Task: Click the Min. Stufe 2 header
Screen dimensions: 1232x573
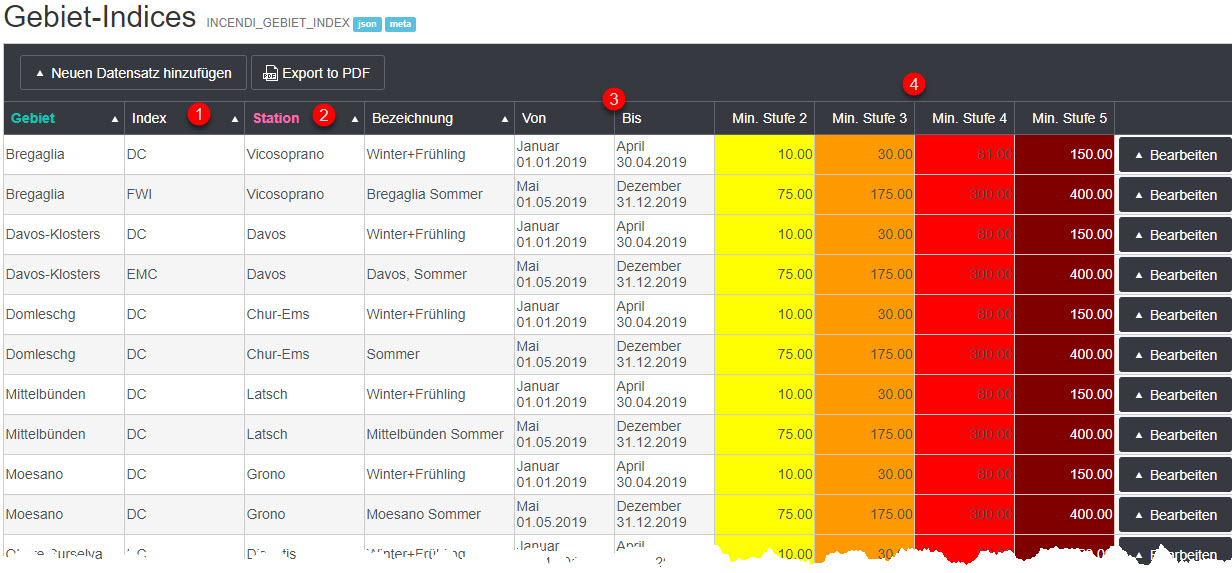Action: (765, 118)
